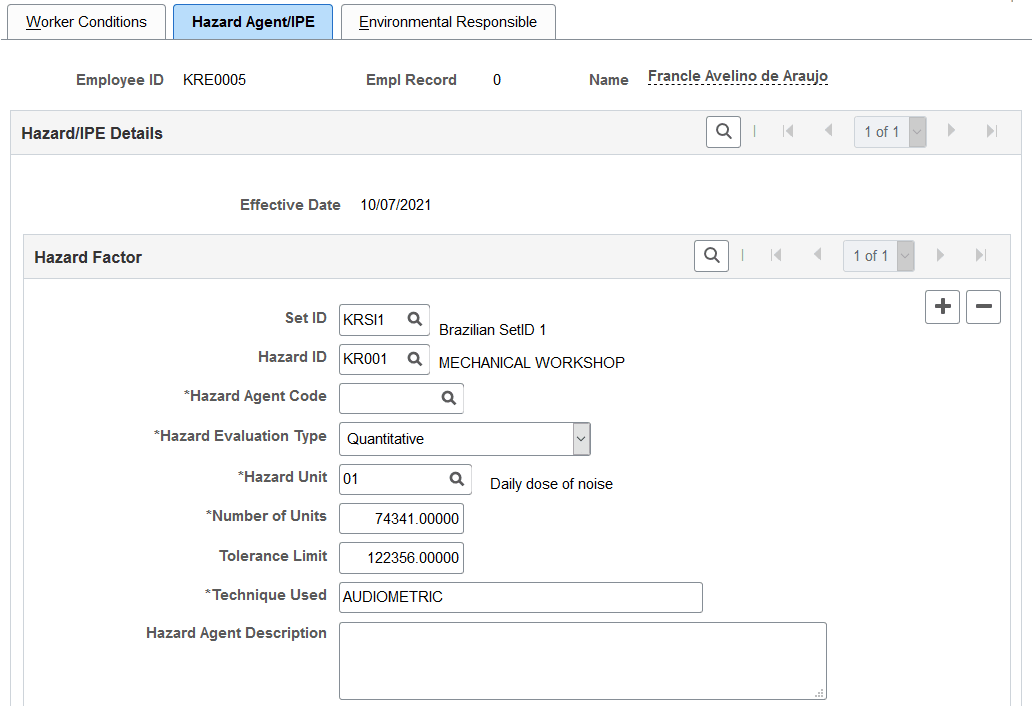Open the Hazard/IPE Details search icon
This screenshot has width=1032, height=706.
723,131
